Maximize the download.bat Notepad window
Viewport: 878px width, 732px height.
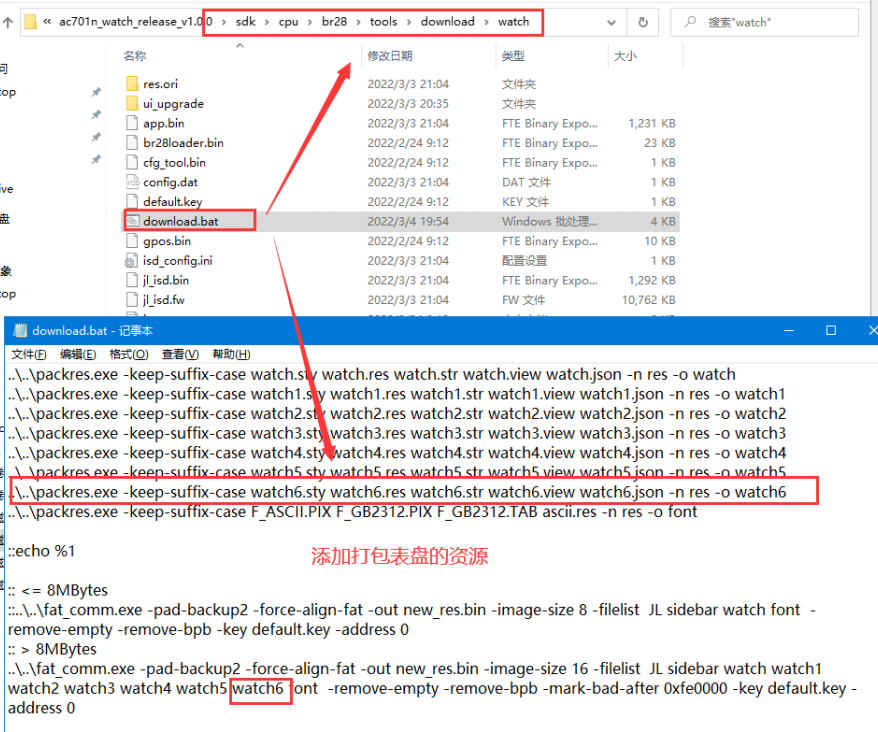coord(831,330)
